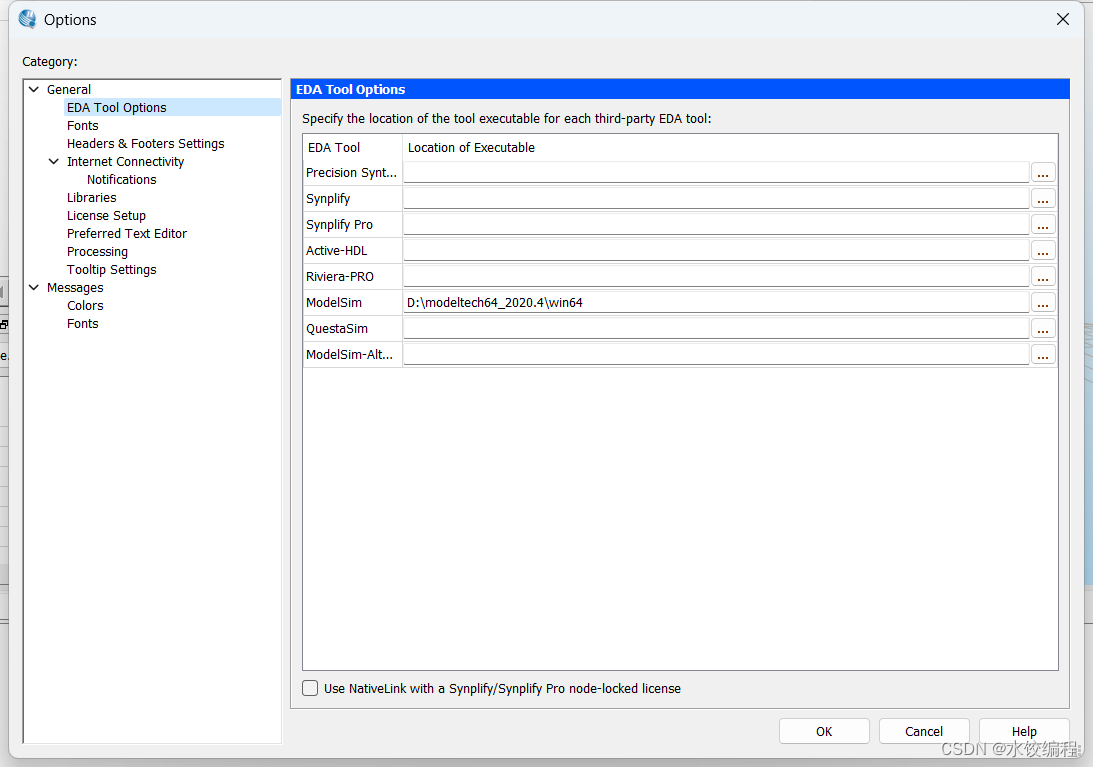Collapse the General category tree

tap(33, 89)
